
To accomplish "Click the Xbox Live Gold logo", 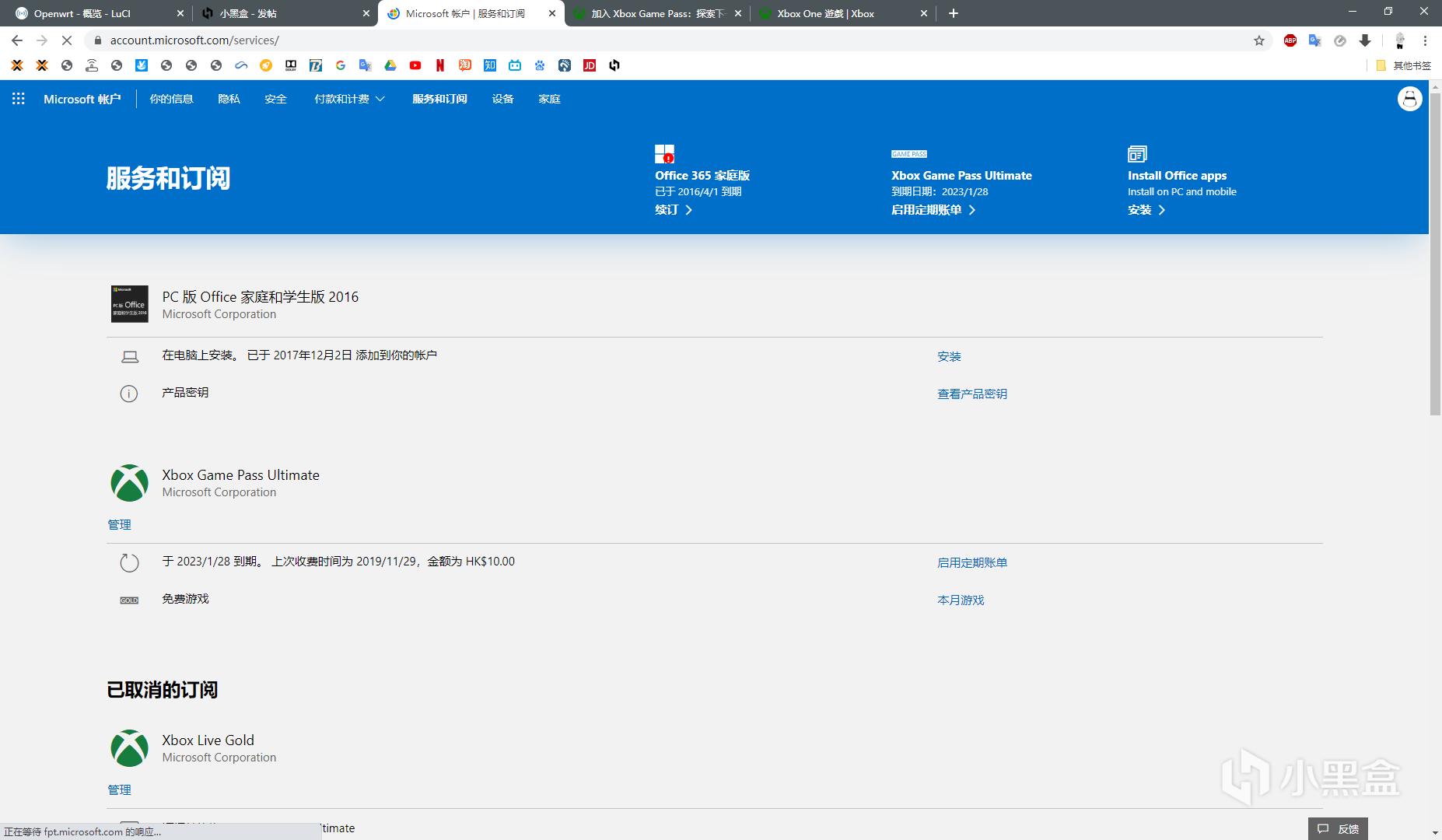I will tap(129, 748).
